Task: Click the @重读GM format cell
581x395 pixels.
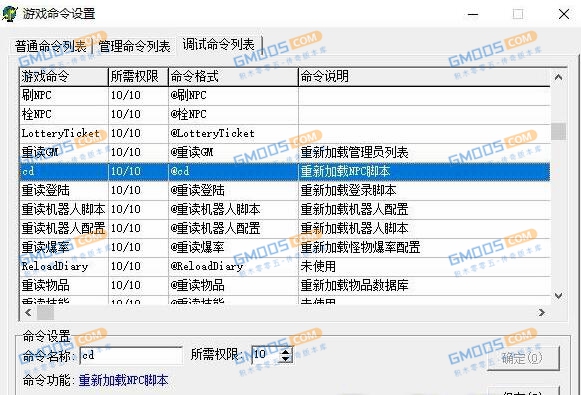Action: pos(233,152)
